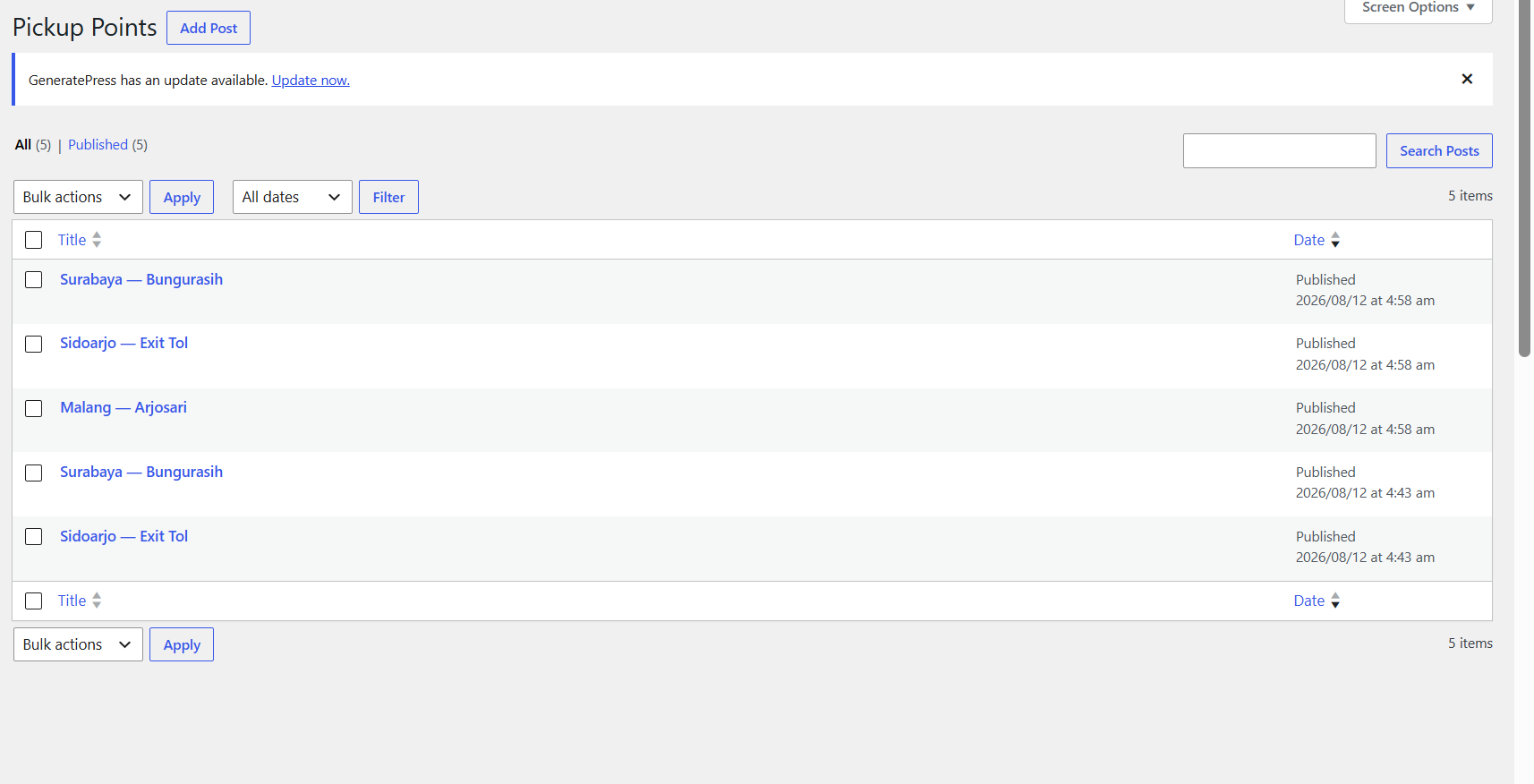Sort by Title using header arrows

click(97, 240)
